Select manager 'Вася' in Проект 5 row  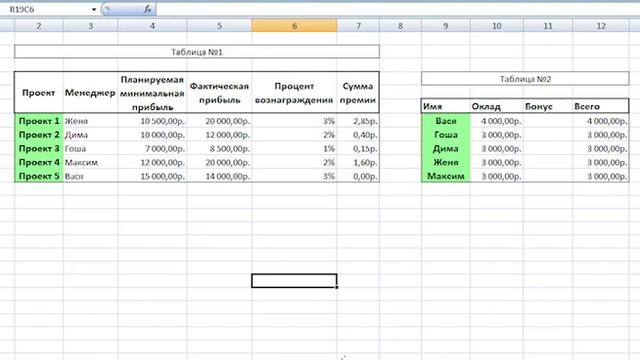[x=91, y=176]
